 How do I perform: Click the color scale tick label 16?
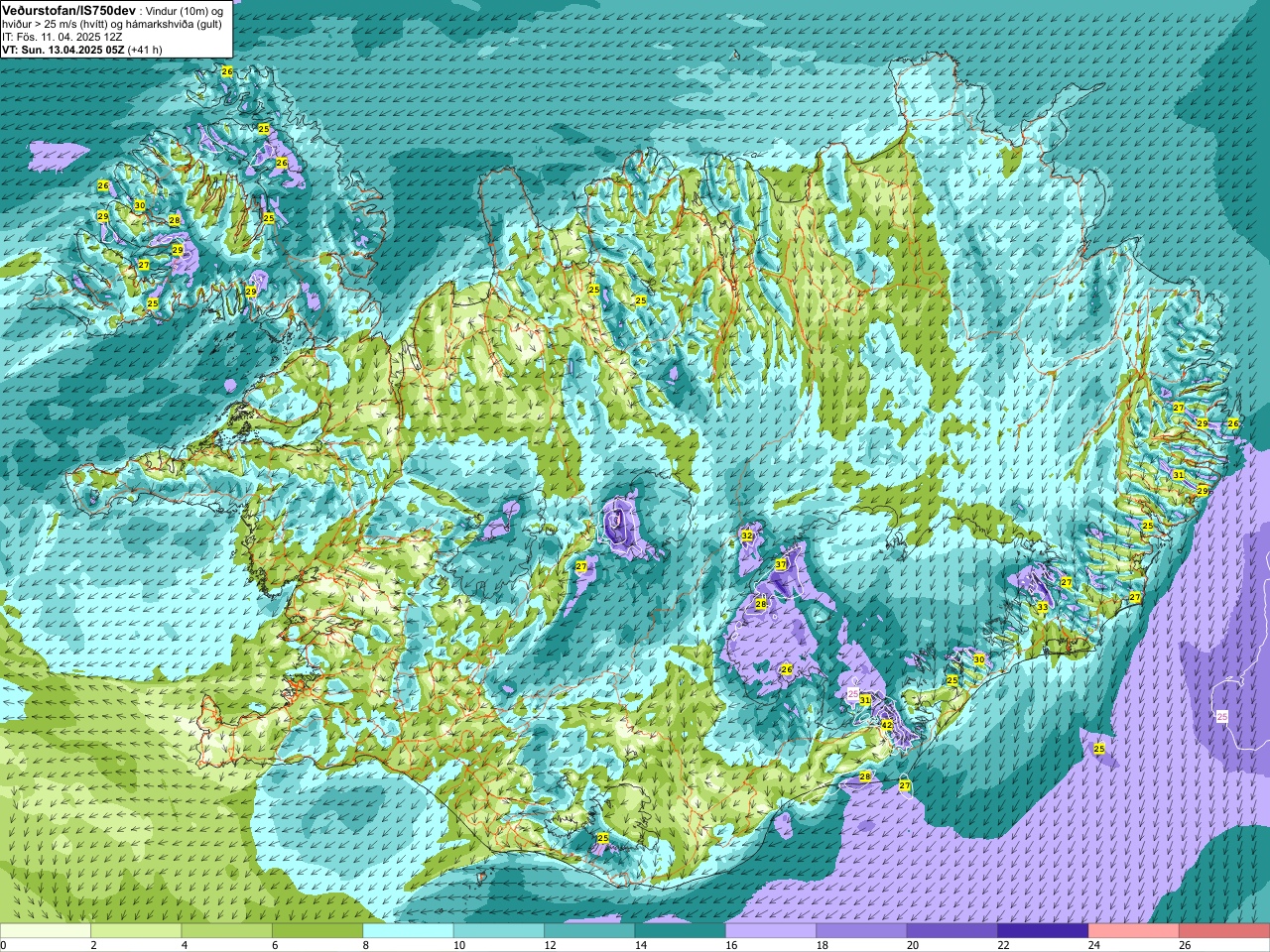(x=731, y=945)
